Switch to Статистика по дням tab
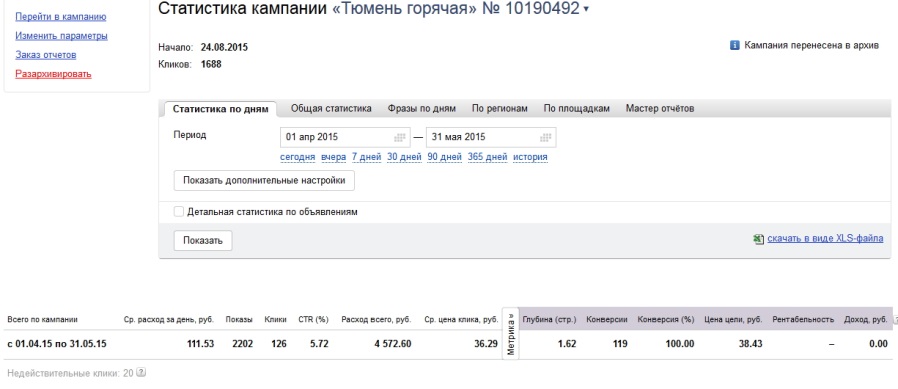Image resolution: width=898 pixels, height=389 pixels. [220, 109]
